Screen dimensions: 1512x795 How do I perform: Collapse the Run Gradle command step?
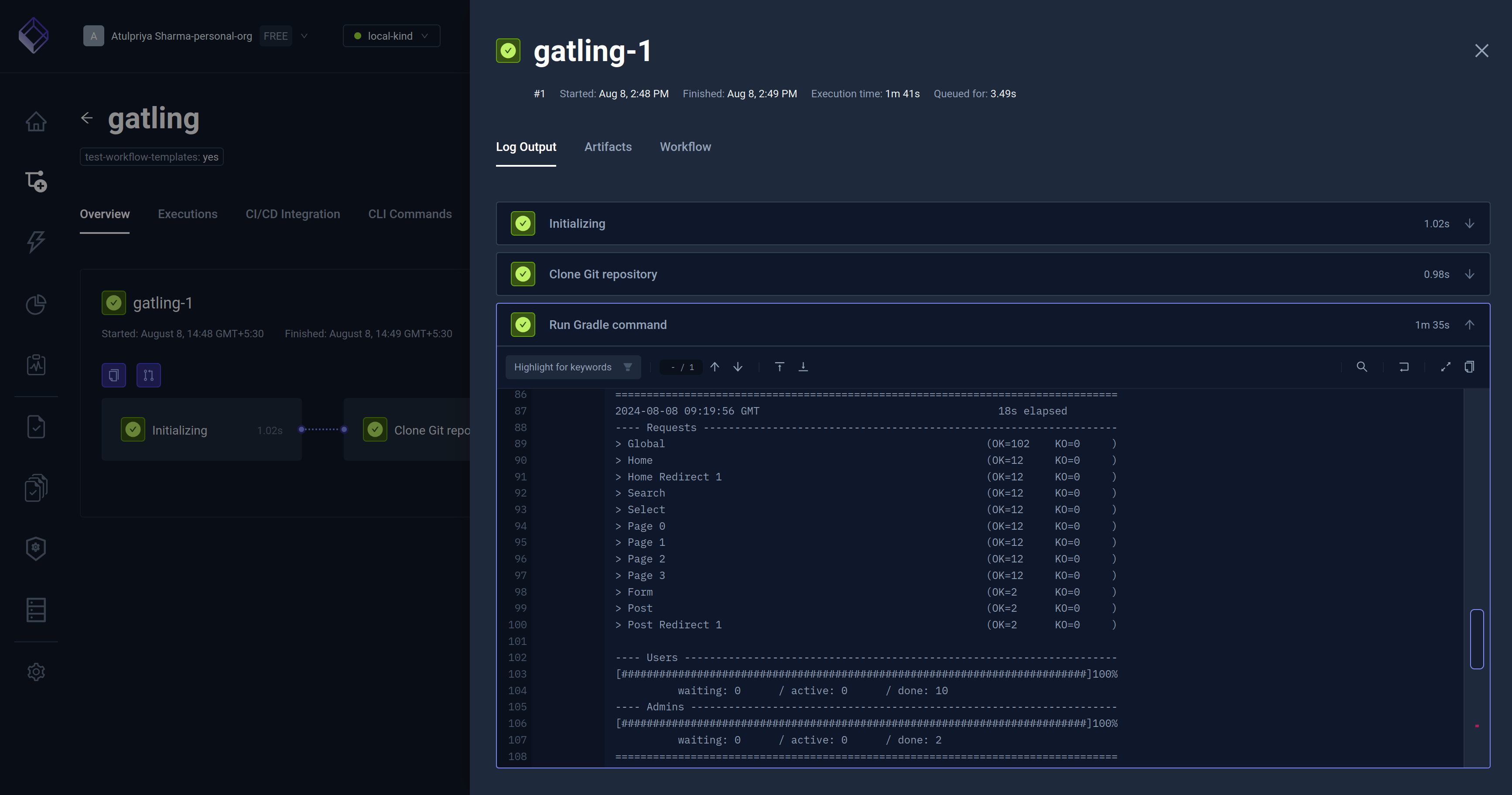(x=1469, y=324)
